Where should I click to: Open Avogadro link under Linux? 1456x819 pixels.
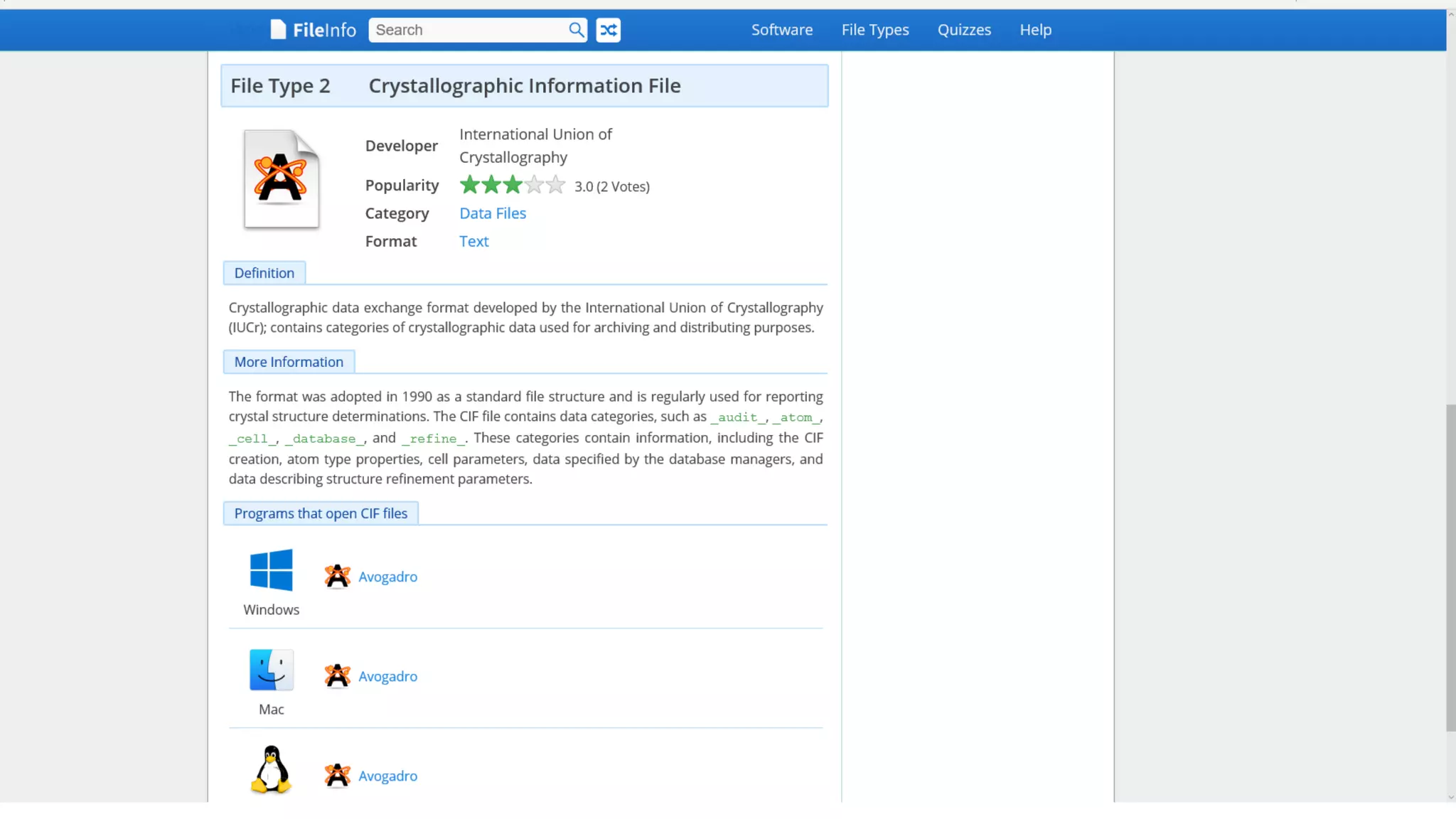(387, 776)
